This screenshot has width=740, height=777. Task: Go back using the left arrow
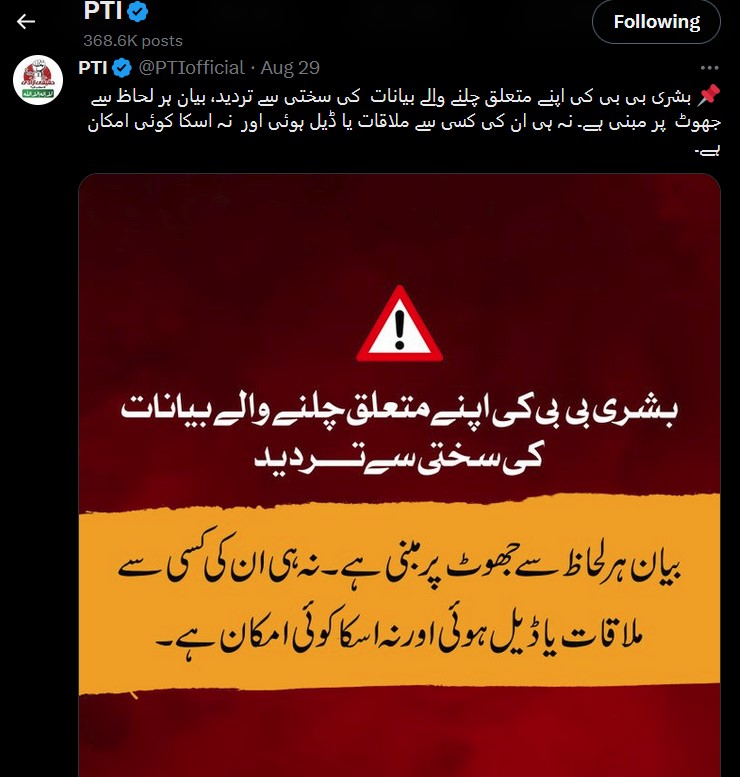coord(26,21)
